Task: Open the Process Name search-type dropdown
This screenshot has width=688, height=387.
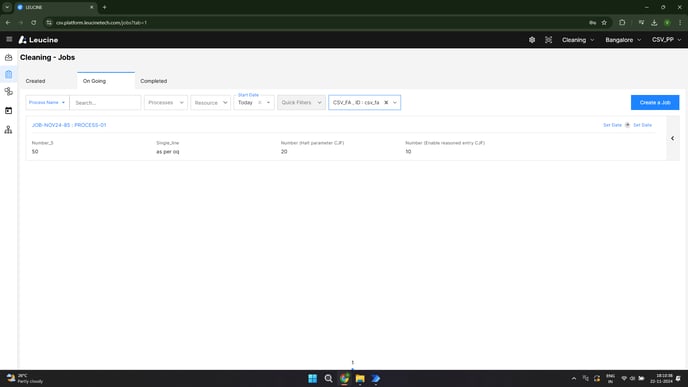Action: (x=47, y=103)
